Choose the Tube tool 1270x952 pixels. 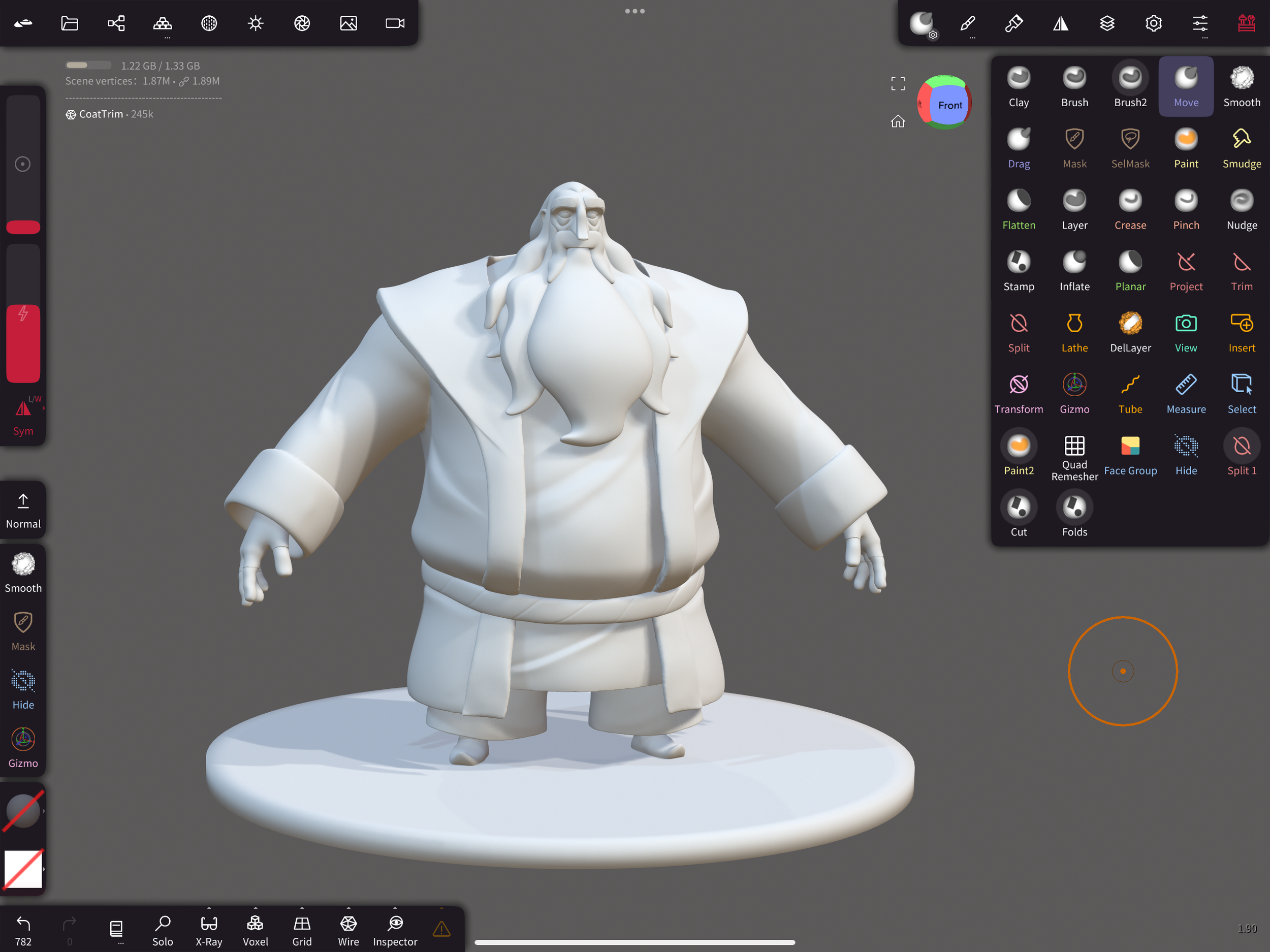coord(1130,393)
